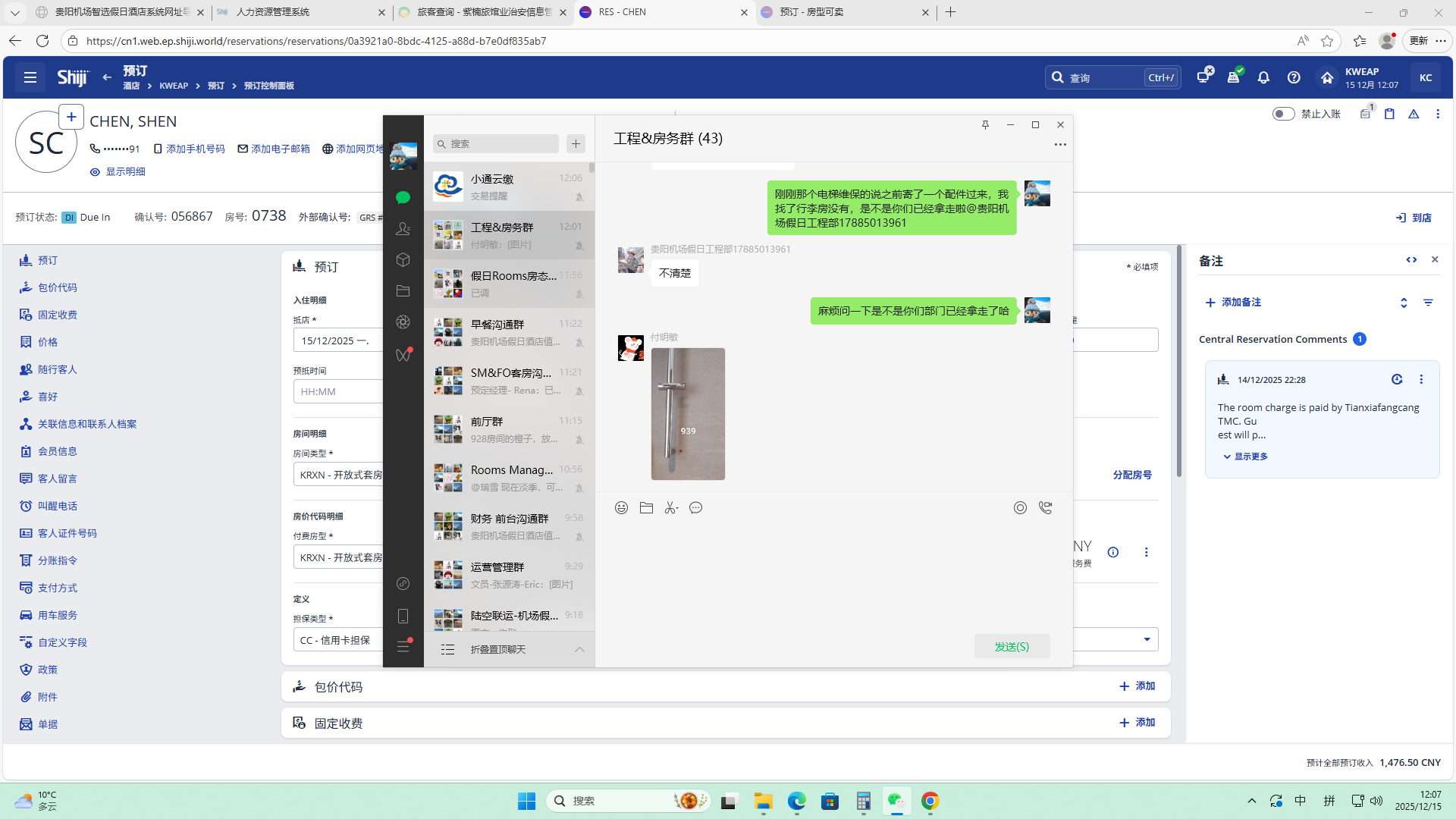Expand 显示更多 in reservation comment
Image resolution: width=1456 pixels, height=819 pixels.
[1250, 457]
